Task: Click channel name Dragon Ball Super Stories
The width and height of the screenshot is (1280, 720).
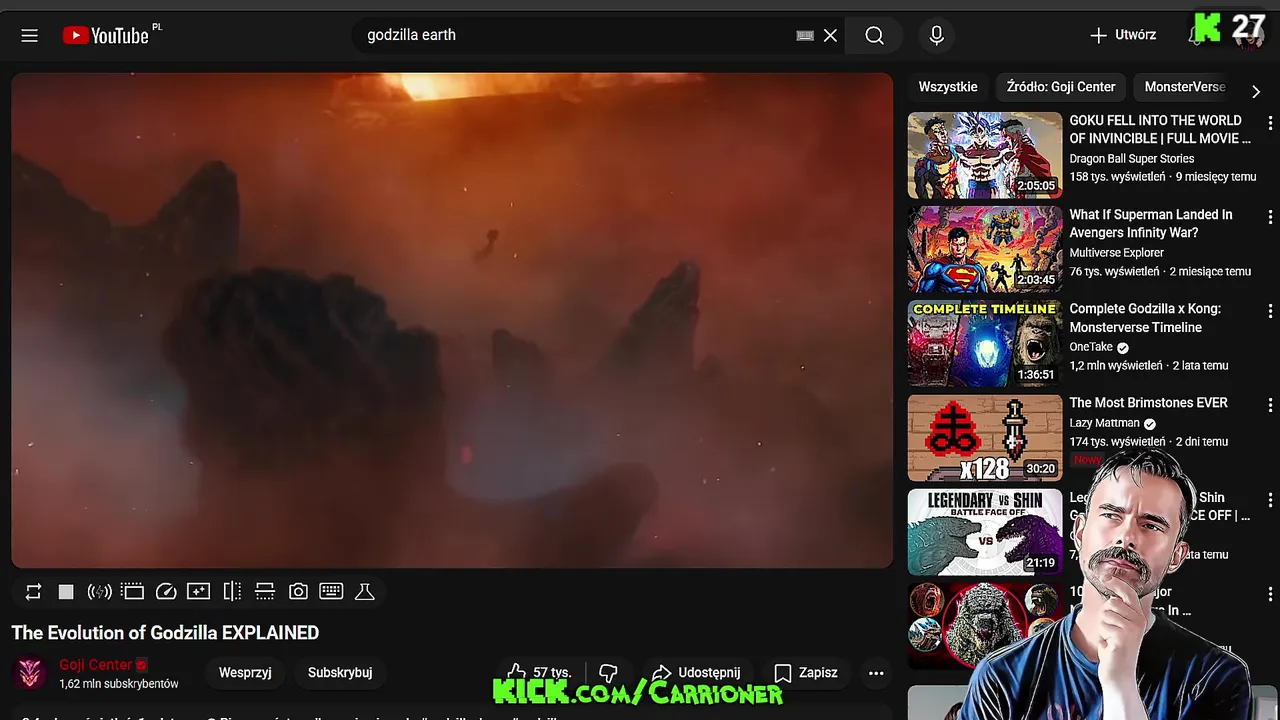Action: pyautogui.click(x=1131, y=158)
